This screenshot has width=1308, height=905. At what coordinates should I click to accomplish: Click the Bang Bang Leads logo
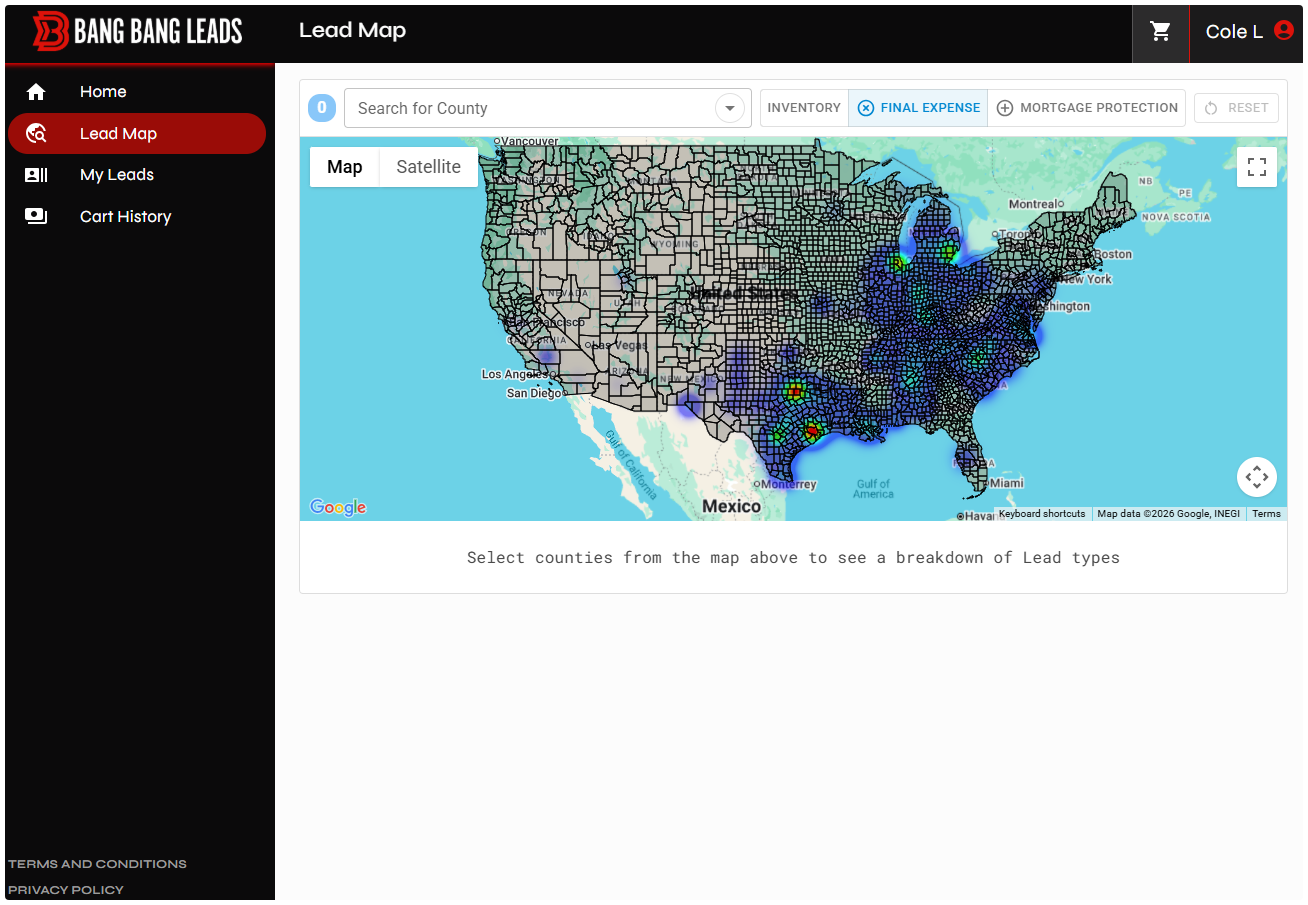138,32
